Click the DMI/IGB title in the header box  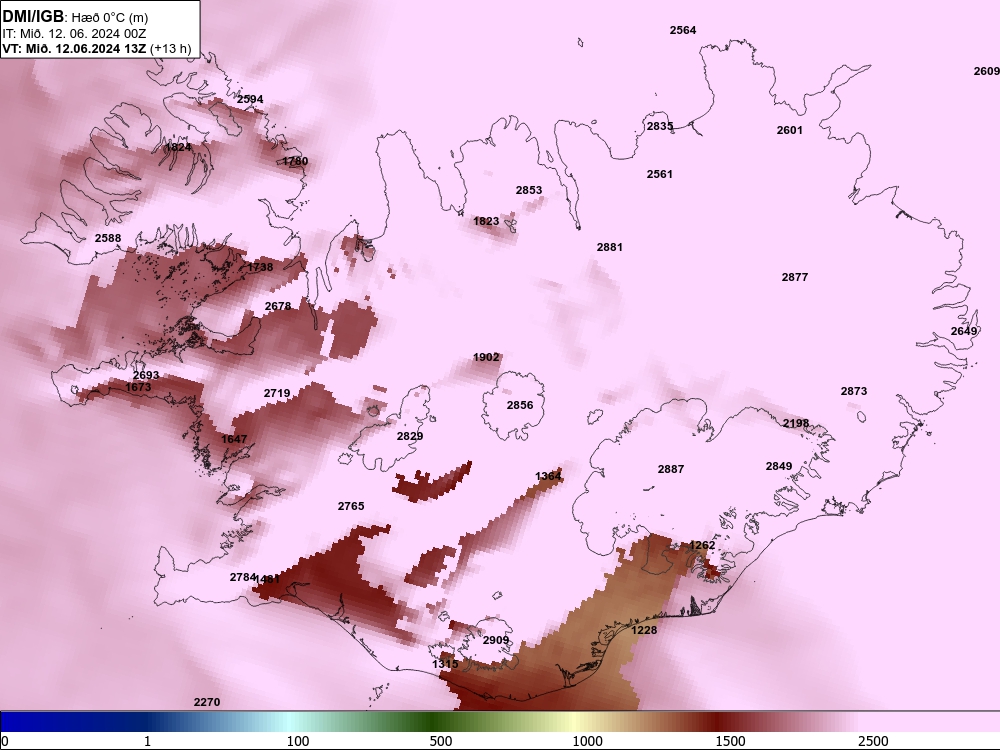point(33,16)
